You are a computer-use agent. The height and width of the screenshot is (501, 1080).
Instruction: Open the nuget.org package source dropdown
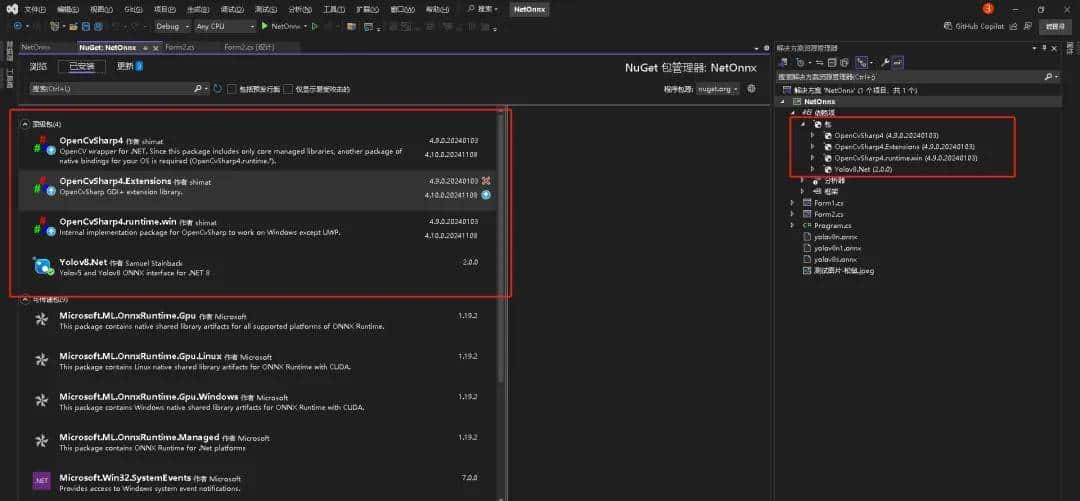(x=718, y=89)
